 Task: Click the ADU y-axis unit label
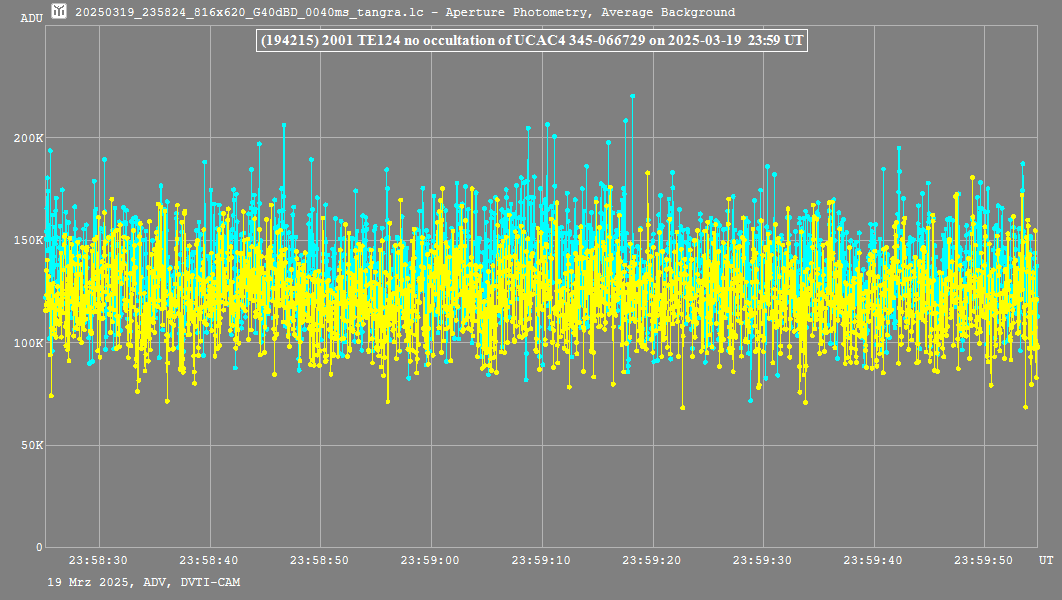[31, 19]
